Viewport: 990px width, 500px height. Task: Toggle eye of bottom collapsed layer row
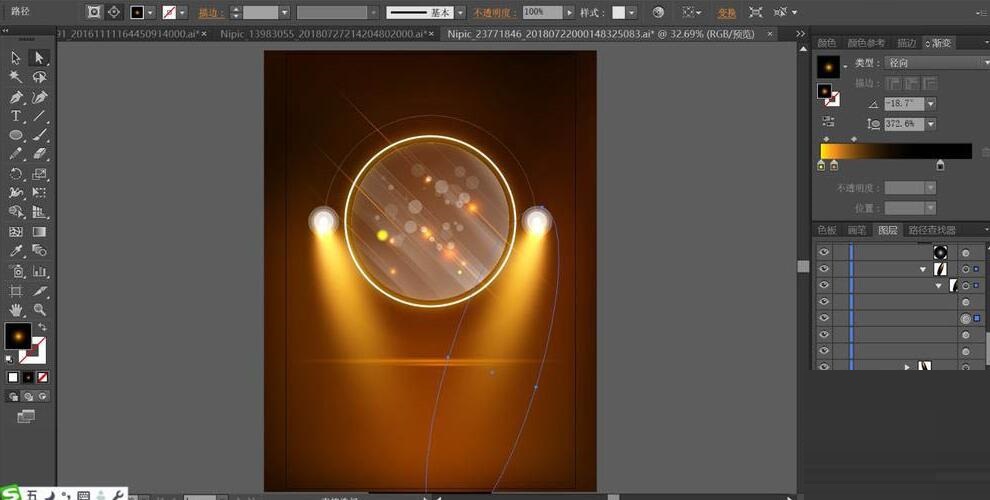823,366
